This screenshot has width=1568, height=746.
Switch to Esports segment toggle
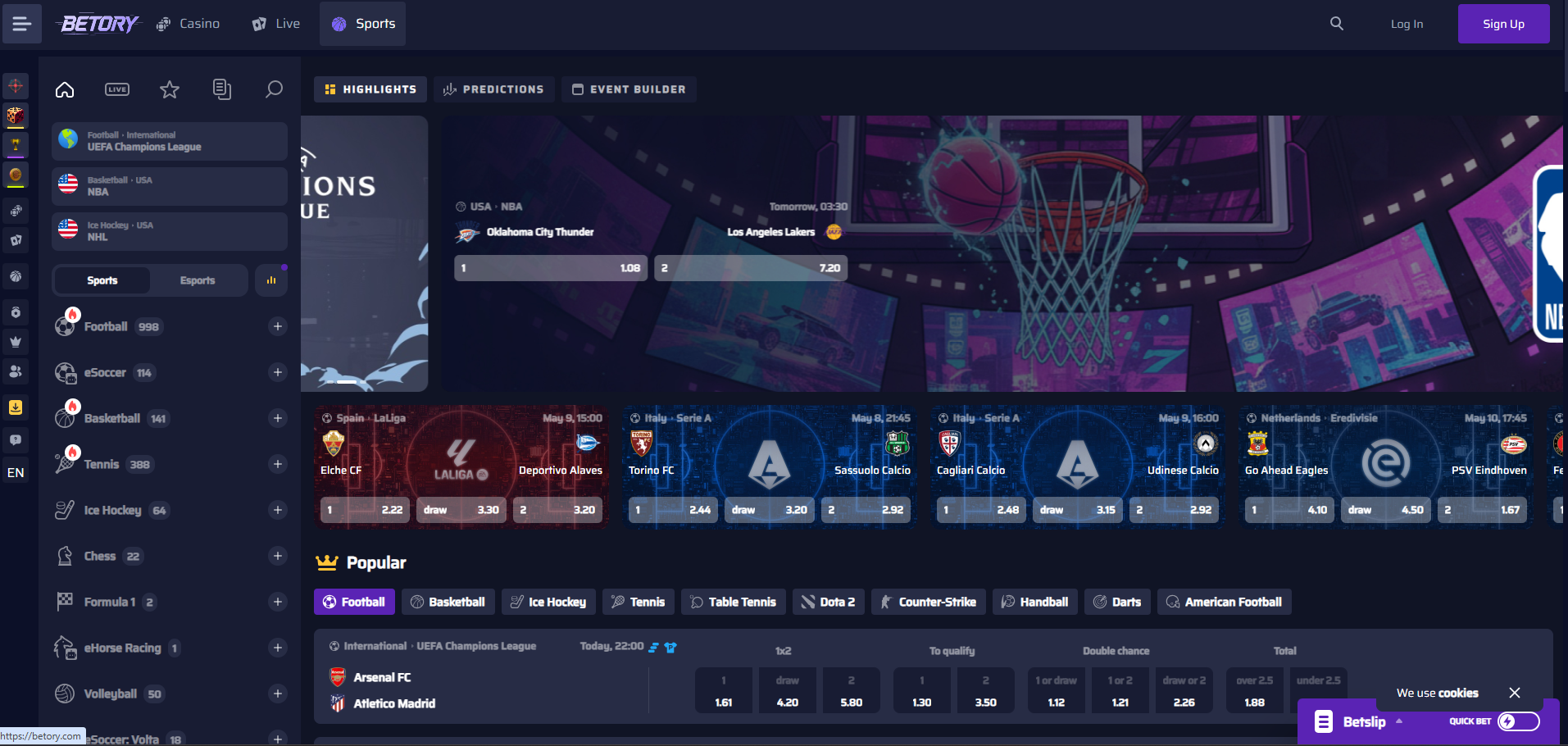(198, 280)
